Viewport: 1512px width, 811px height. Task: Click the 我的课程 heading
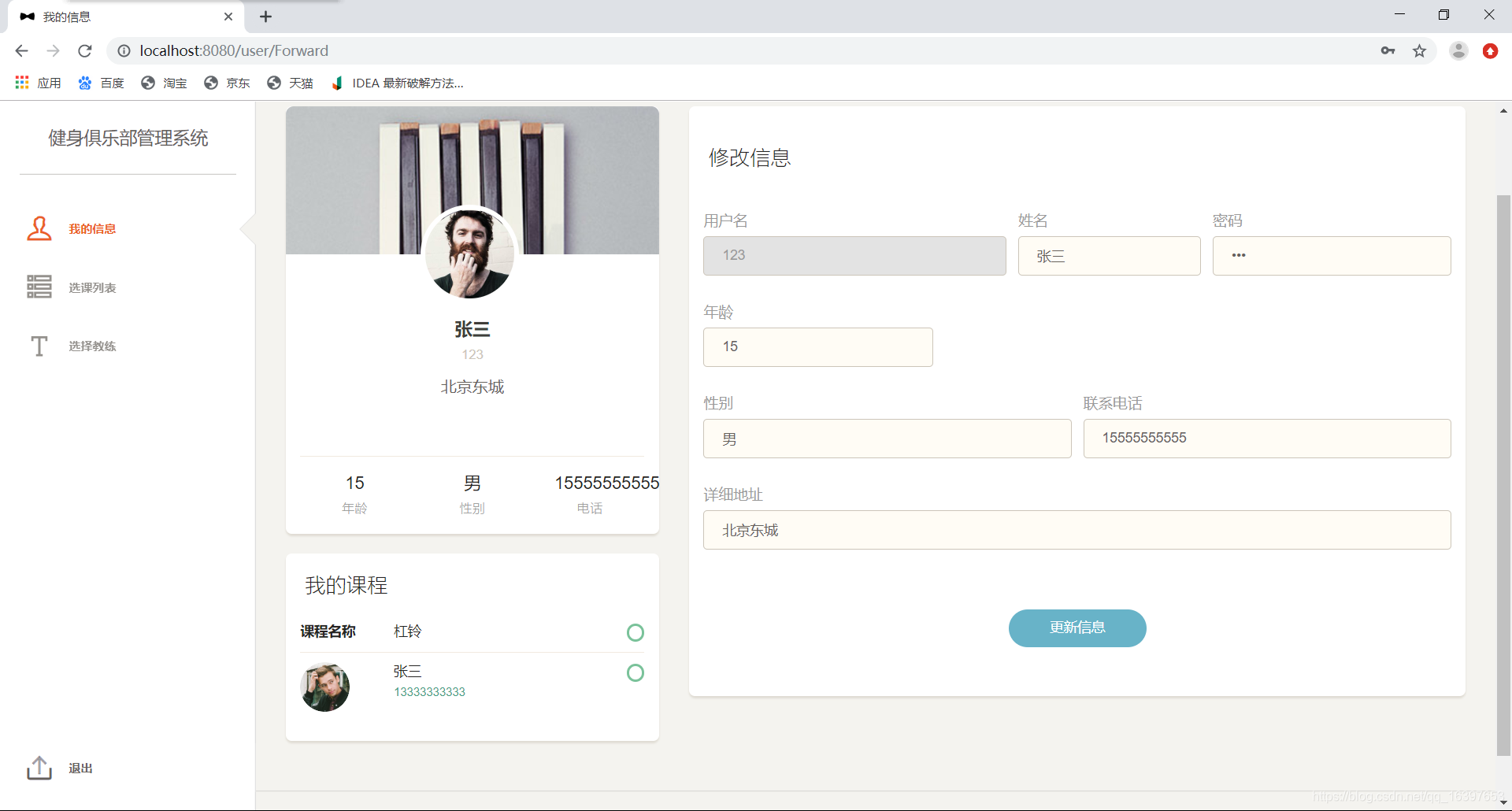346,585
